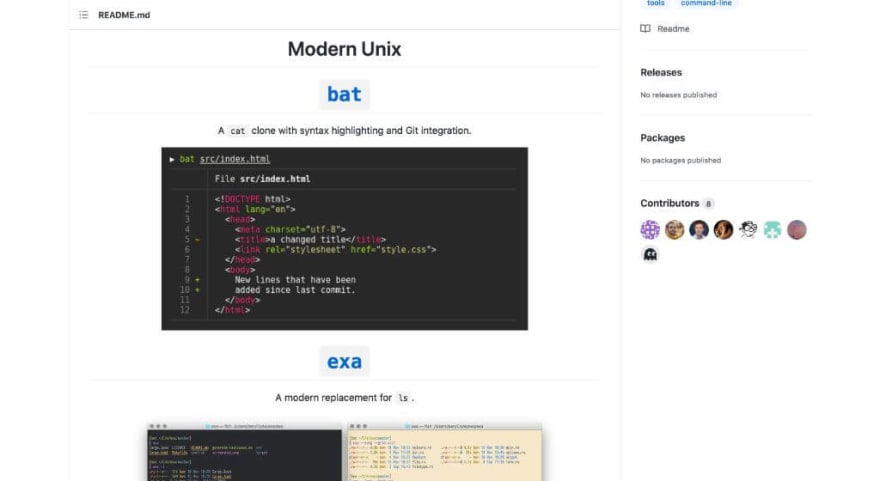
Task: Open the purple patterned contributor avatar
Action: (650, 230)
